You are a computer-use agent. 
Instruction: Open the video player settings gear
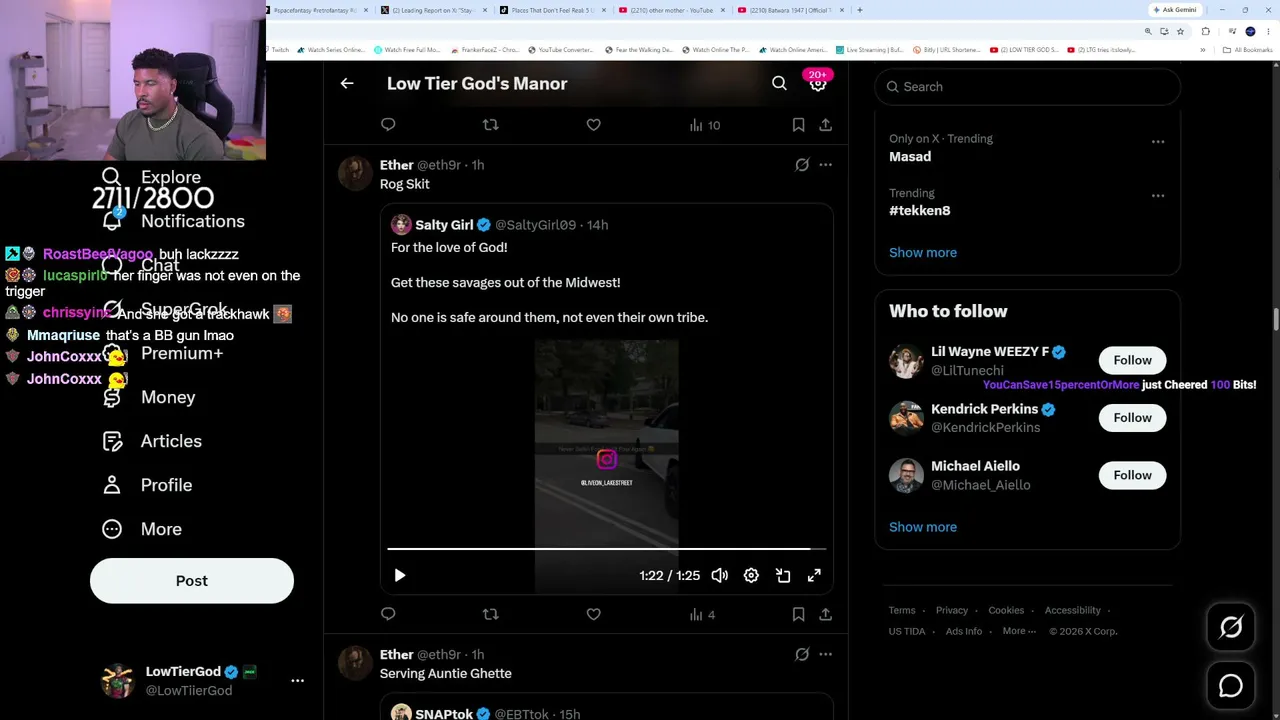(x=751, y=576)
